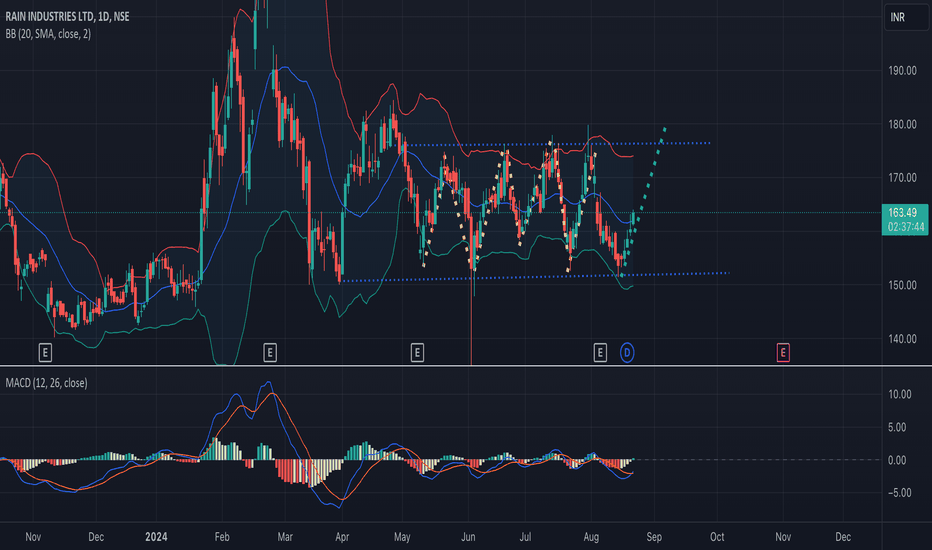932x550 pixels.
Task: Click the 5.00 label on MACD scale
Action: [x=897, y=427]
